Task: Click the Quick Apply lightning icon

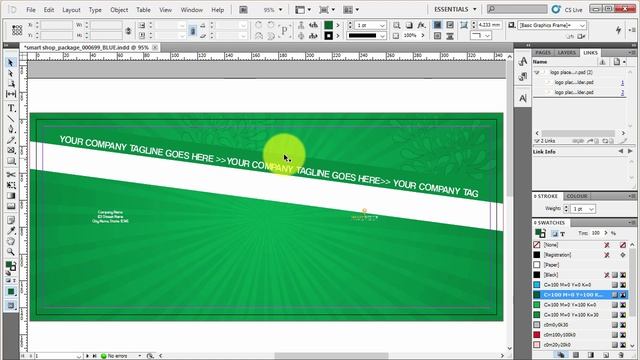Action: pos(618,30)
